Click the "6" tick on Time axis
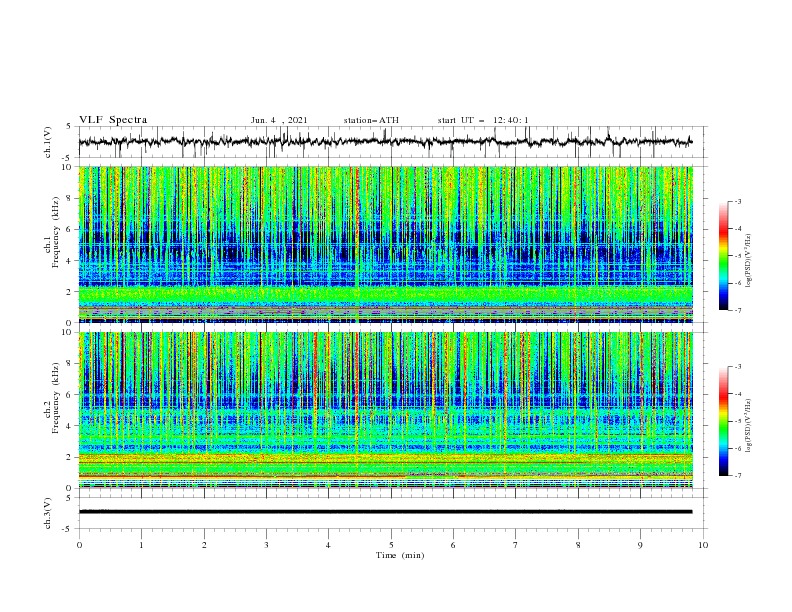This screenshot has width=792, height=612. 453,545
